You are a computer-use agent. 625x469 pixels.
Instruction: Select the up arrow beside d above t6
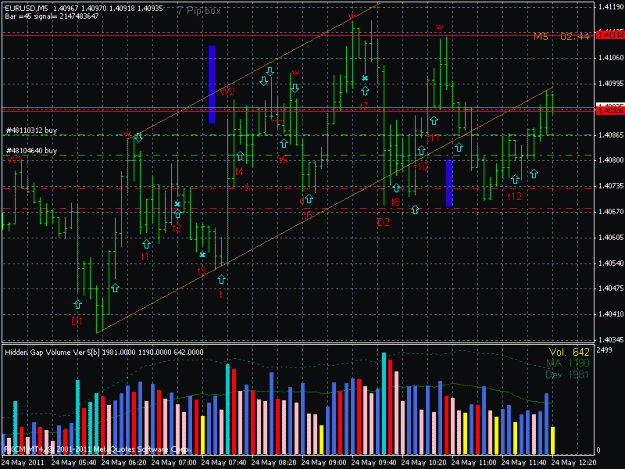[309, 198]
